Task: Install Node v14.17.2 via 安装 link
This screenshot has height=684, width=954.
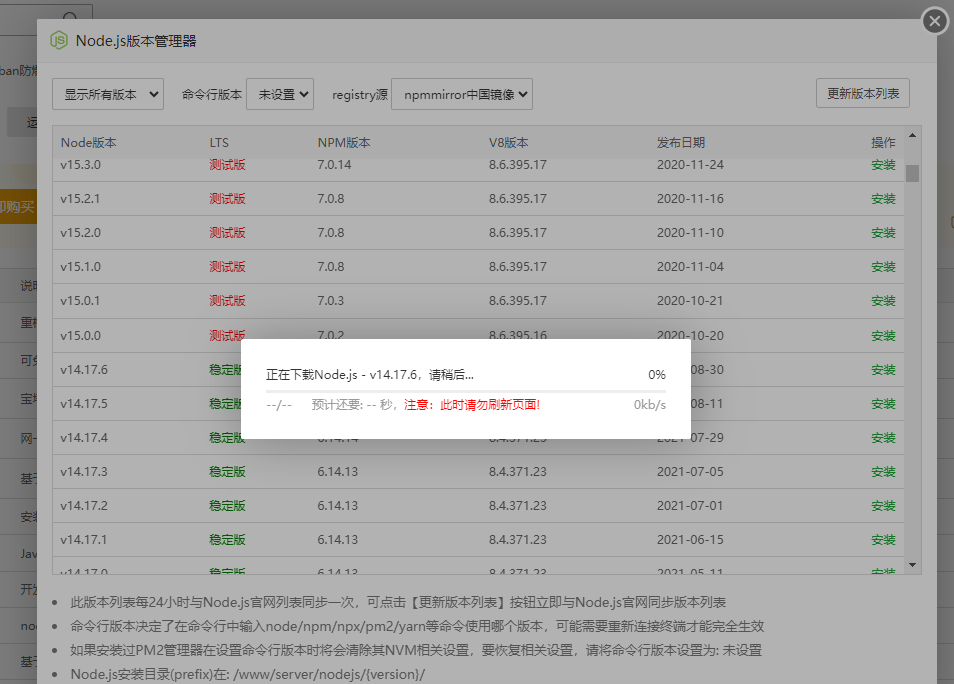Action: [883, 506]
